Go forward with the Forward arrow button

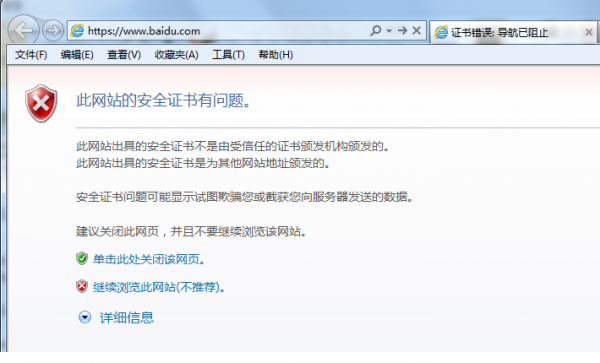[x=53, y=30]
